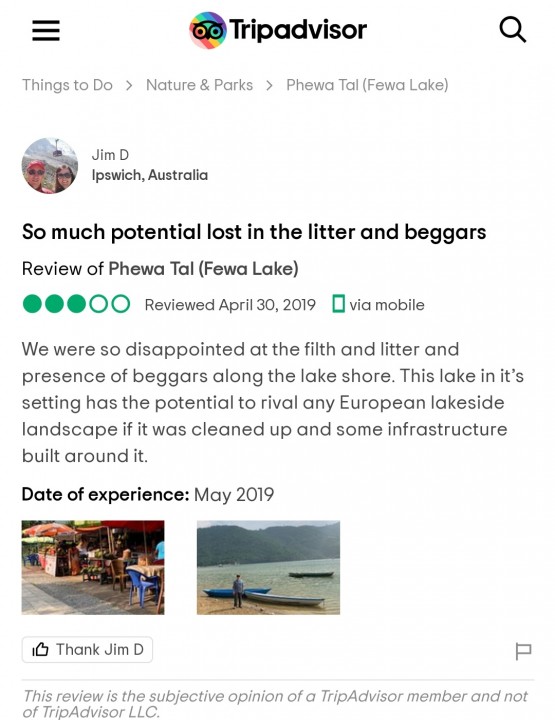The width and height of the screenshot is (555, 720).
Task: Click the mobile phone icon beside via mobile
Action: coord(338,304)
